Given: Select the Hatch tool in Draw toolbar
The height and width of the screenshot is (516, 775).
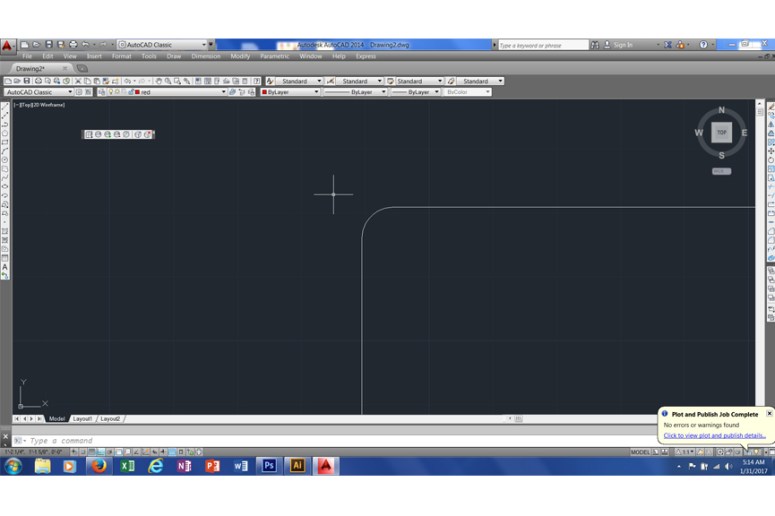Looking at the screenshot, I should [5, 231].
